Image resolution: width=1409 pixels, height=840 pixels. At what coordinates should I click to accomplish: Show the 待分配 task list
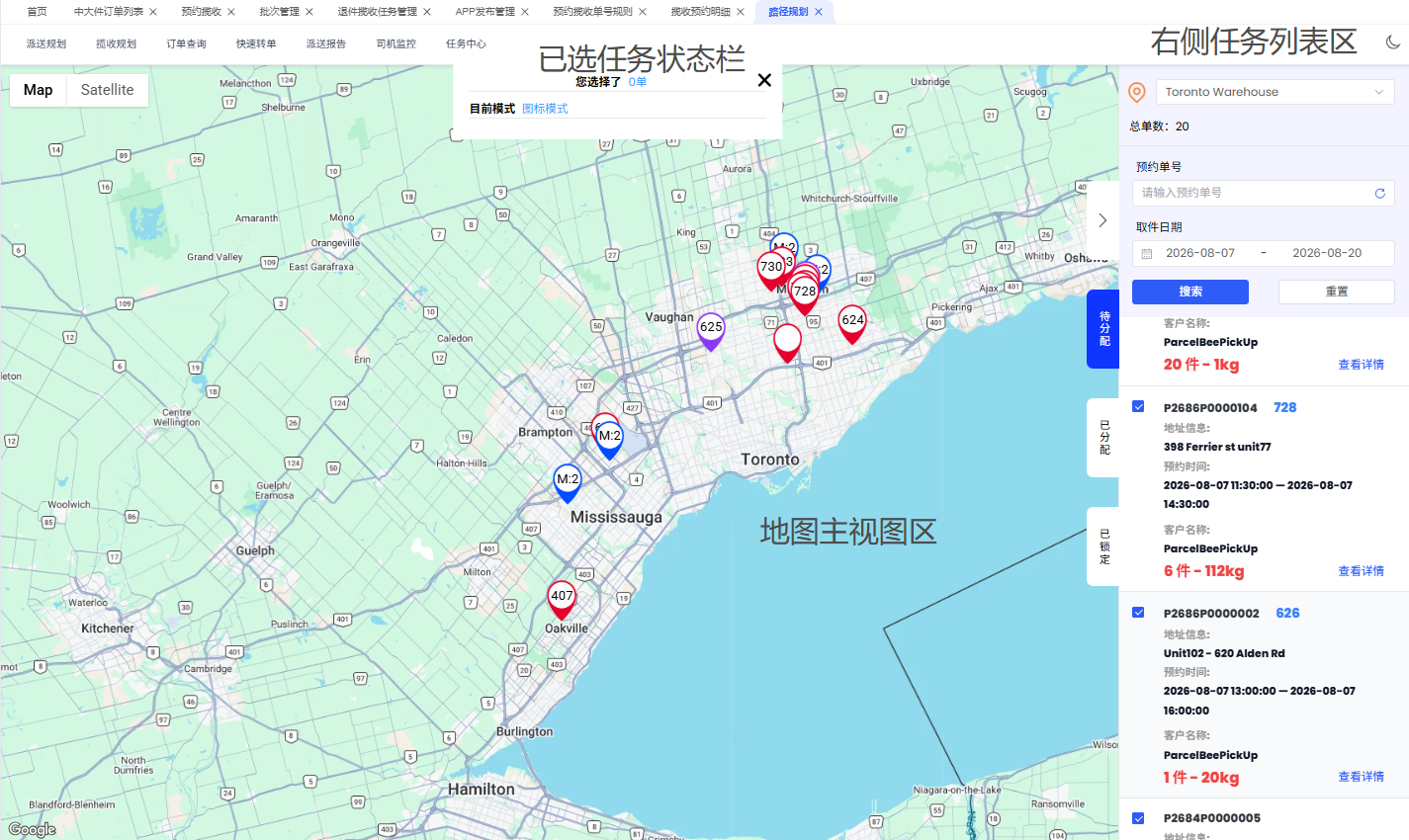pyautogui.click(x=1103, y=329)
